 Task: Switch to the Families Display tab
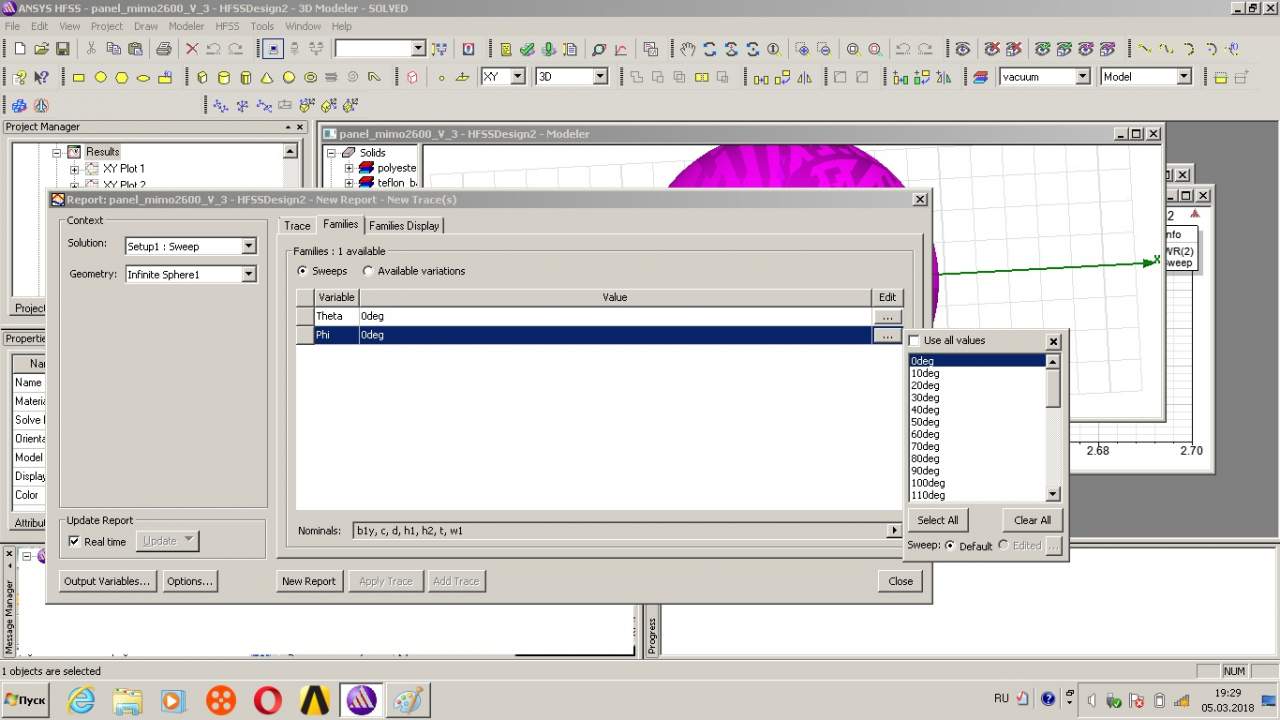click(x=404, y=226)
